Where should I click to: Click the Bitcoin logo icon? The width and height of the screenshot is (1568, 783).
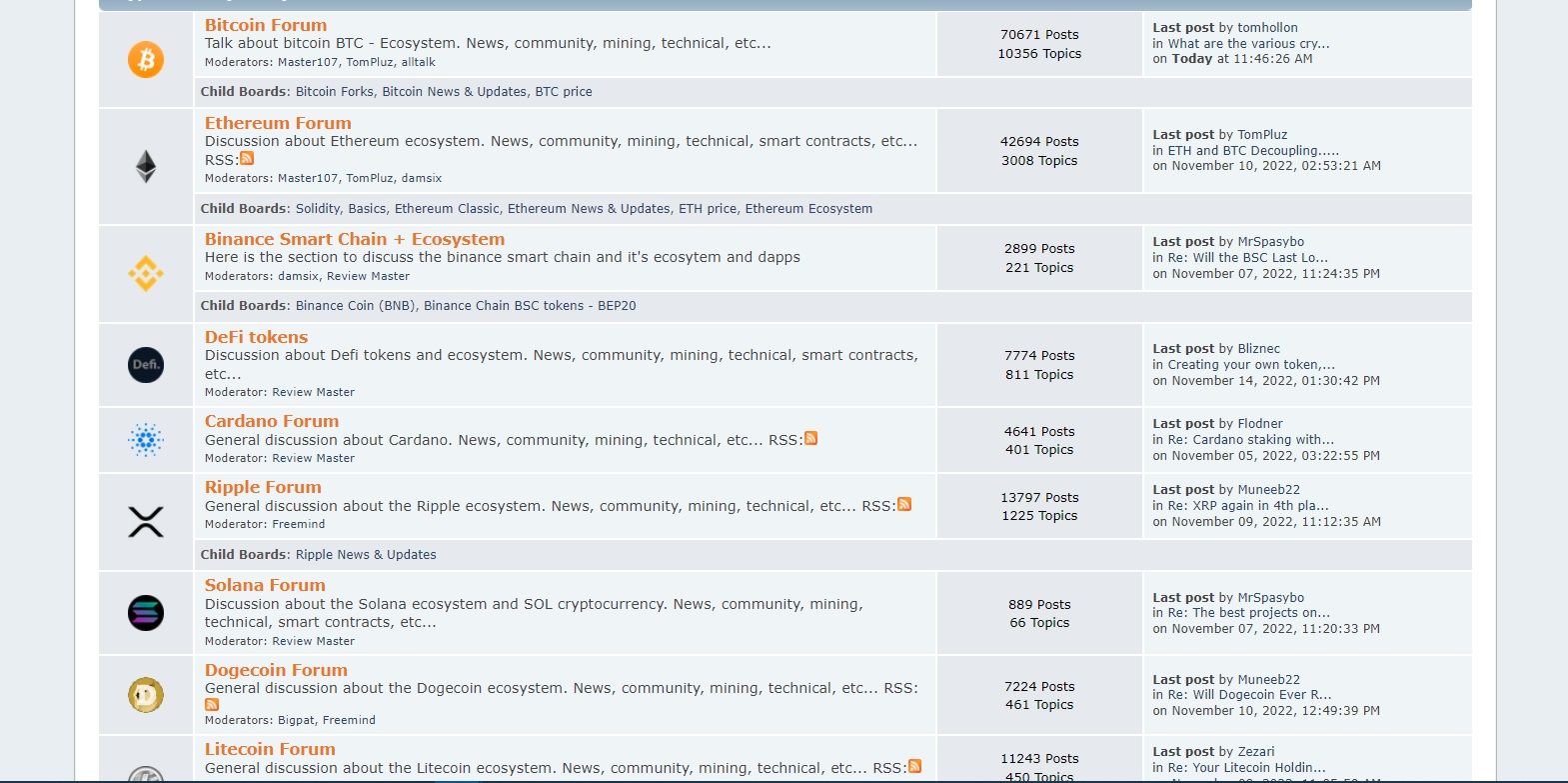[x=146, y=60]
